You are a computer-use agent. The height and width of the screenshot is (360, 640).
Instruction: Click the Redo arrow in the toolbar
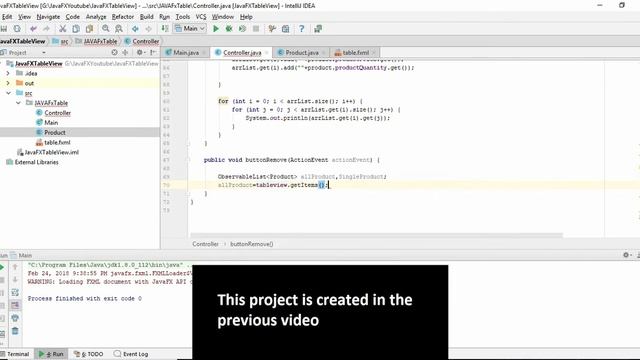46,29
